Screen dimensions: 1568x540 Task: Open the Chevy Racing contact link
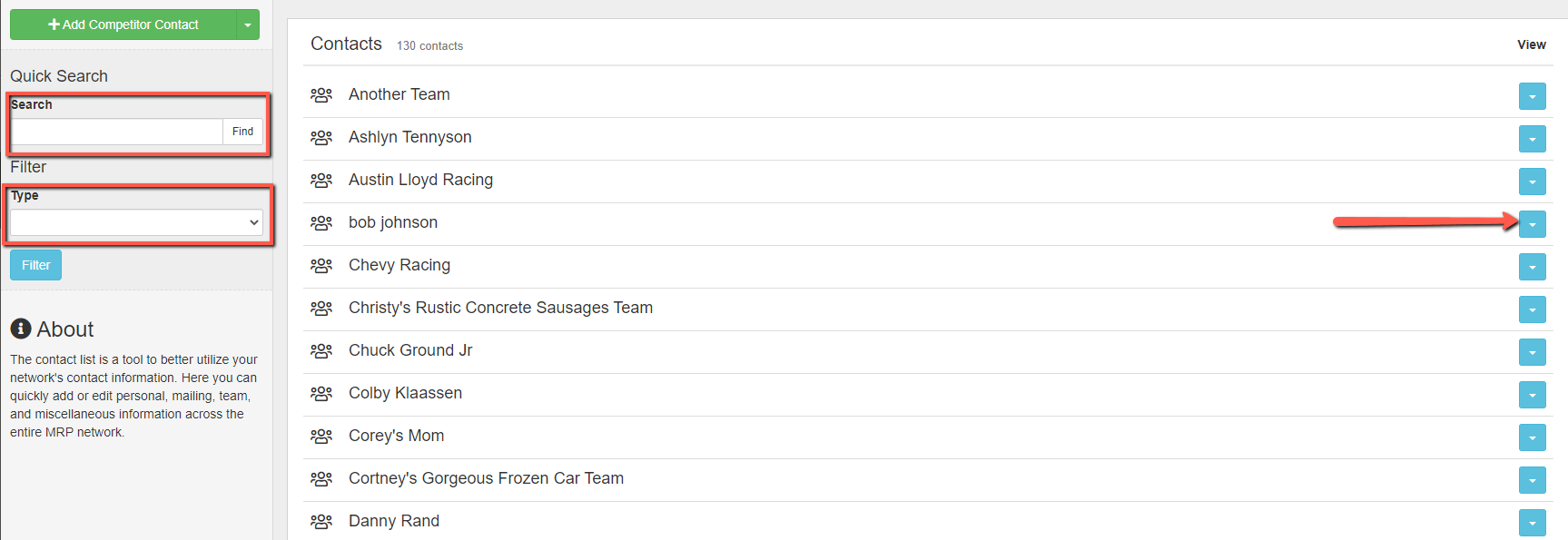(399, 265)
